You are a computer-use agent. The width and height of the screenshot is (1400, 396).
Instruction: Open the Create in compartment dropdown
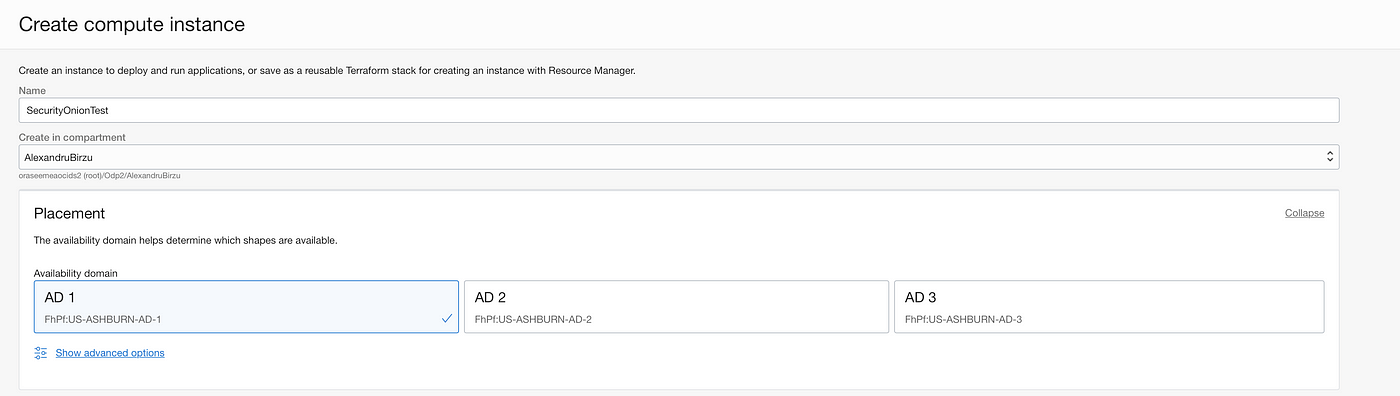click(678, 157)
